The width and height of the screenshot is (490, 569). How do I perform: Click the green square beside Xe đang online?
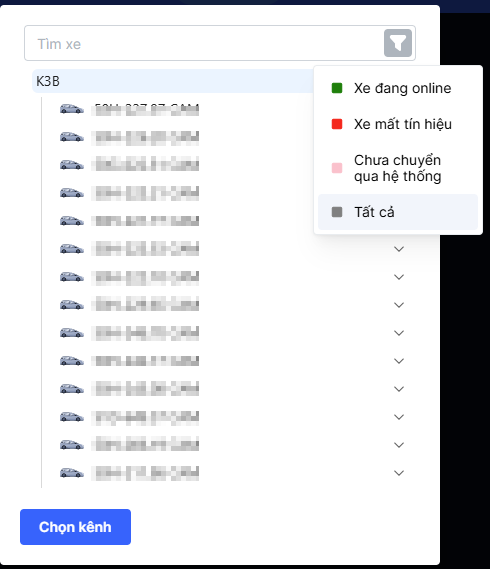click(337, 88)
